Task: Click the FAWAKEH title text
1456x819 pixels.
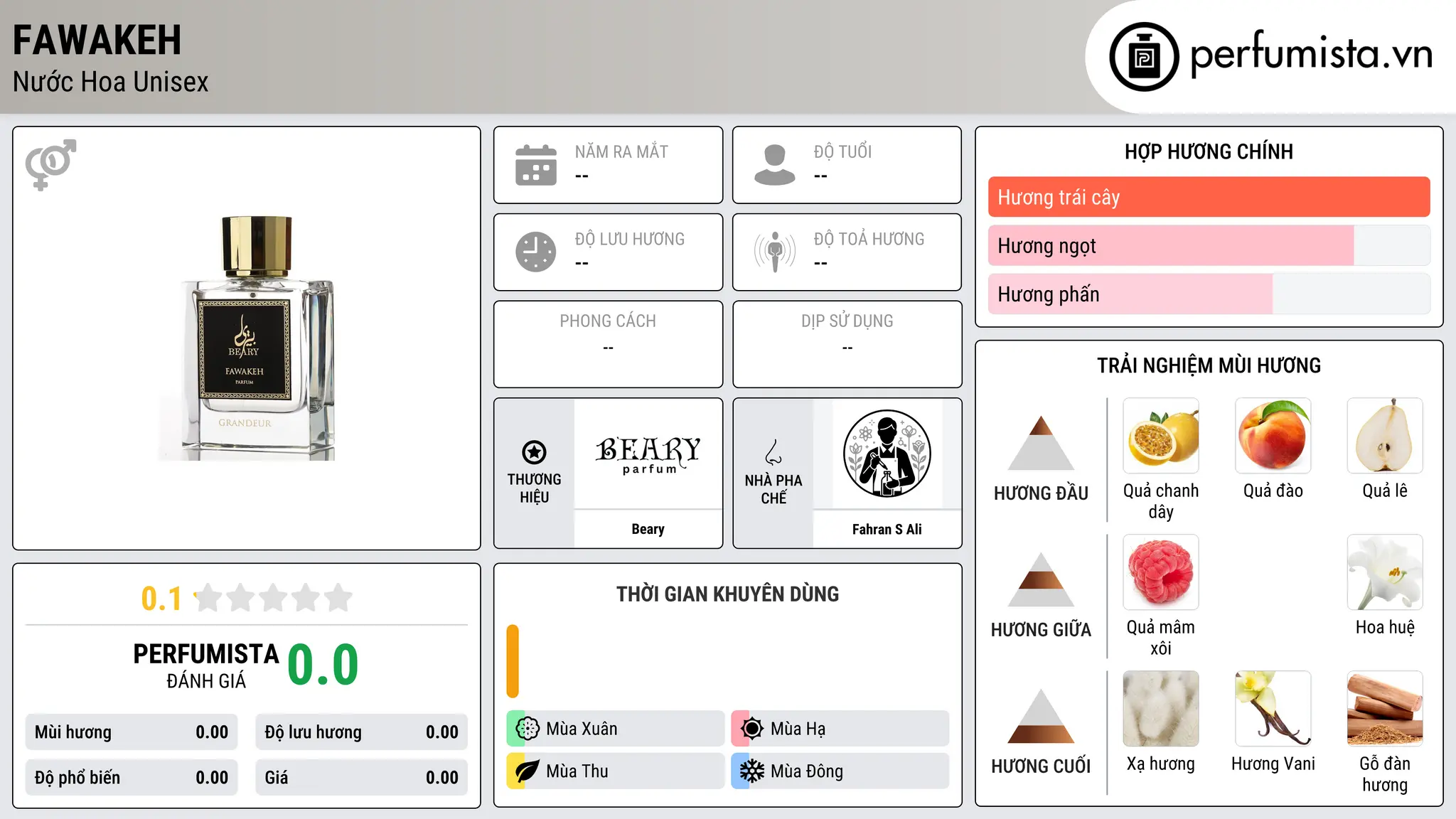Action: tap(97, 40)
